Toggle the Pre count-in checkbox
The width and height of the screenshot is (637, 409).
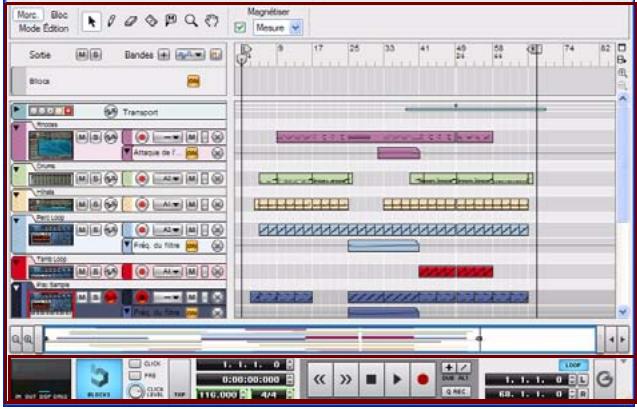135,376
